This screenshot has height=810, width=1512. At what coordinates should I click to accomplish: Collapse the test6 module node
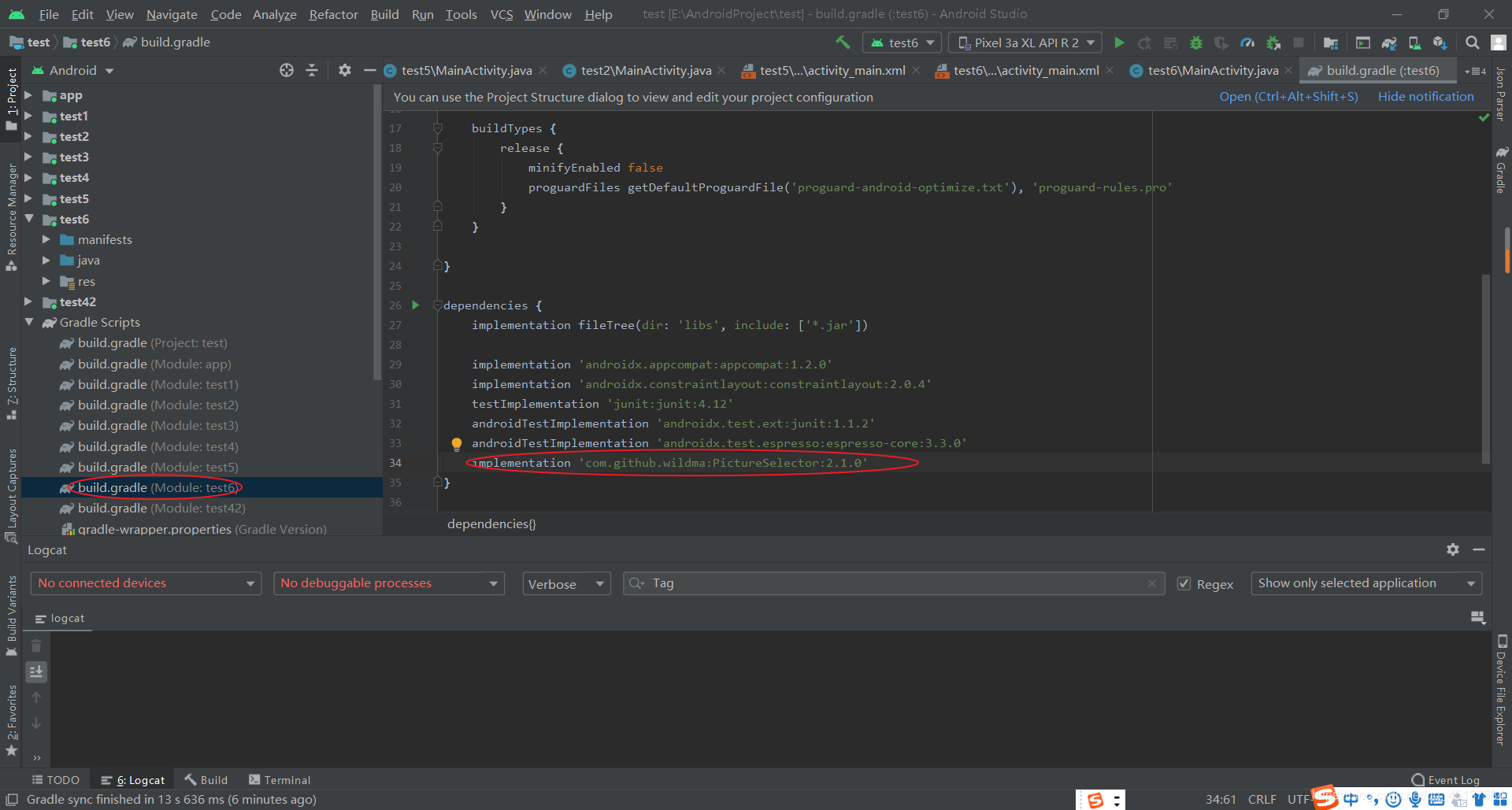pos(28,219)
